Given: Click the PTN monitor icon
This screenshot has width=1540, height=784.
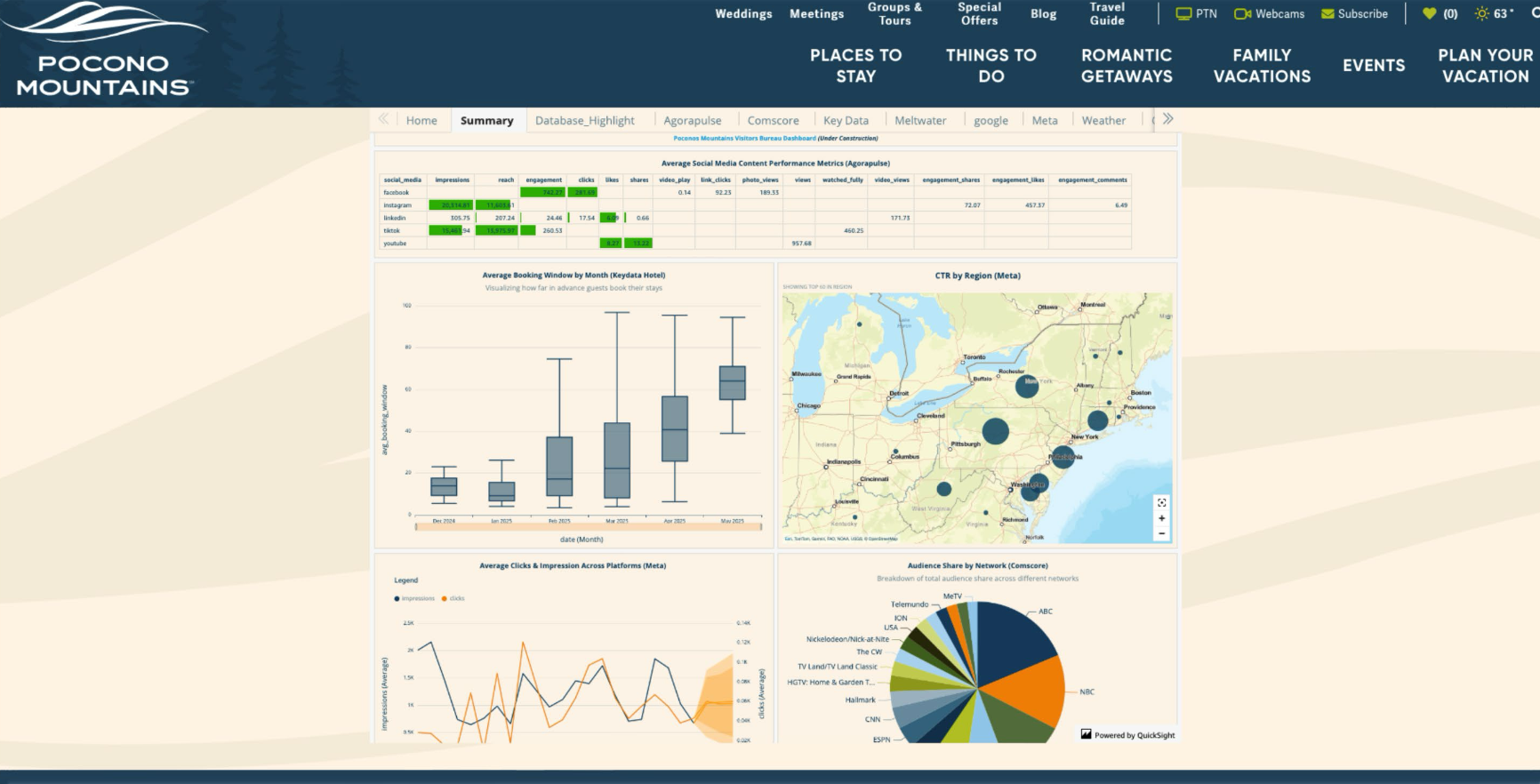Looking at the screenshot, I should [x=1183, y=14].
